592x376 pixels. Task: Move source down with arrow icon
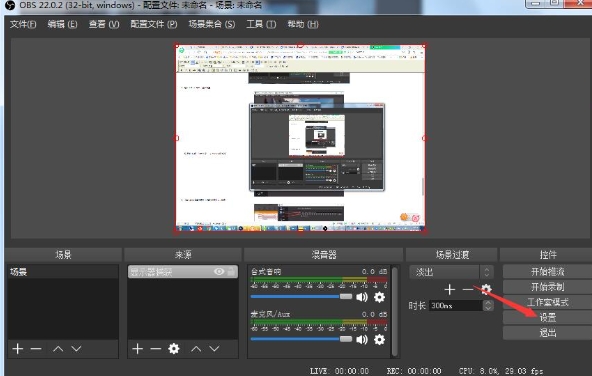coord(214,349)
